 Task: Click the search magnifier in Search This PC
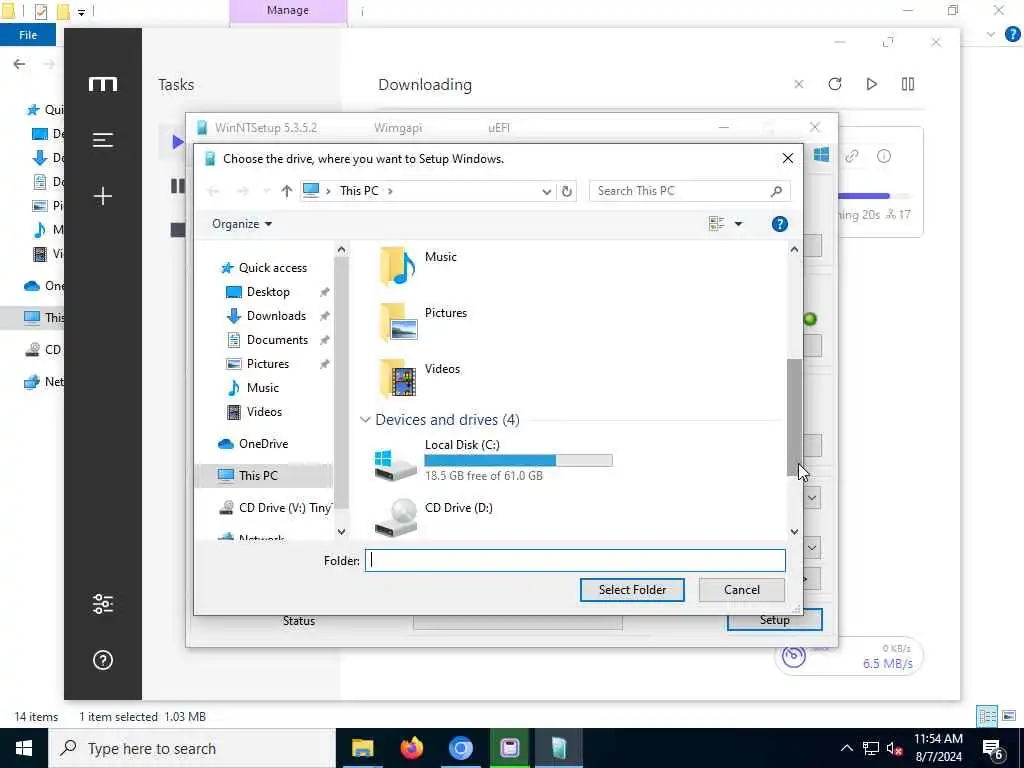point(776,191)
